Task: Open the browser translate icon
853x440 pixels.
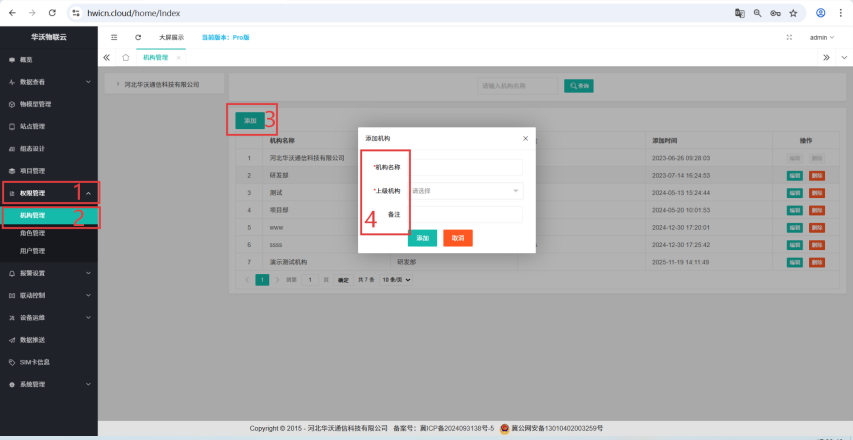Action: [x=740, y=13]
